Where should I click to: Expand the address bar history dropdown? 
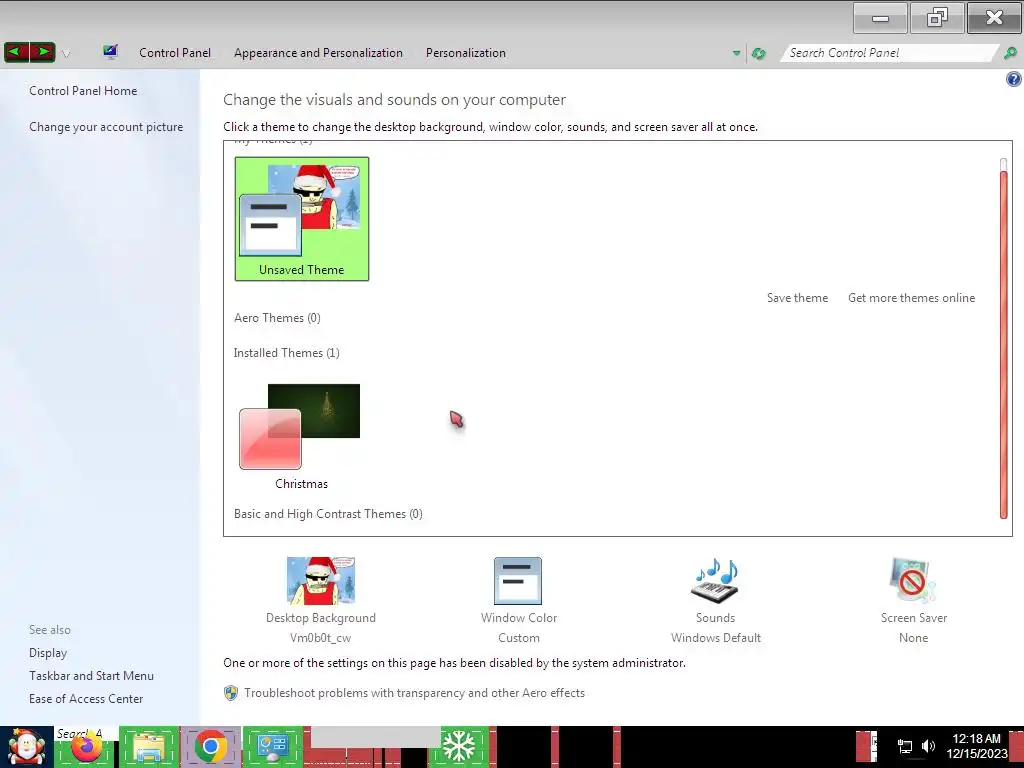[737, 54]
